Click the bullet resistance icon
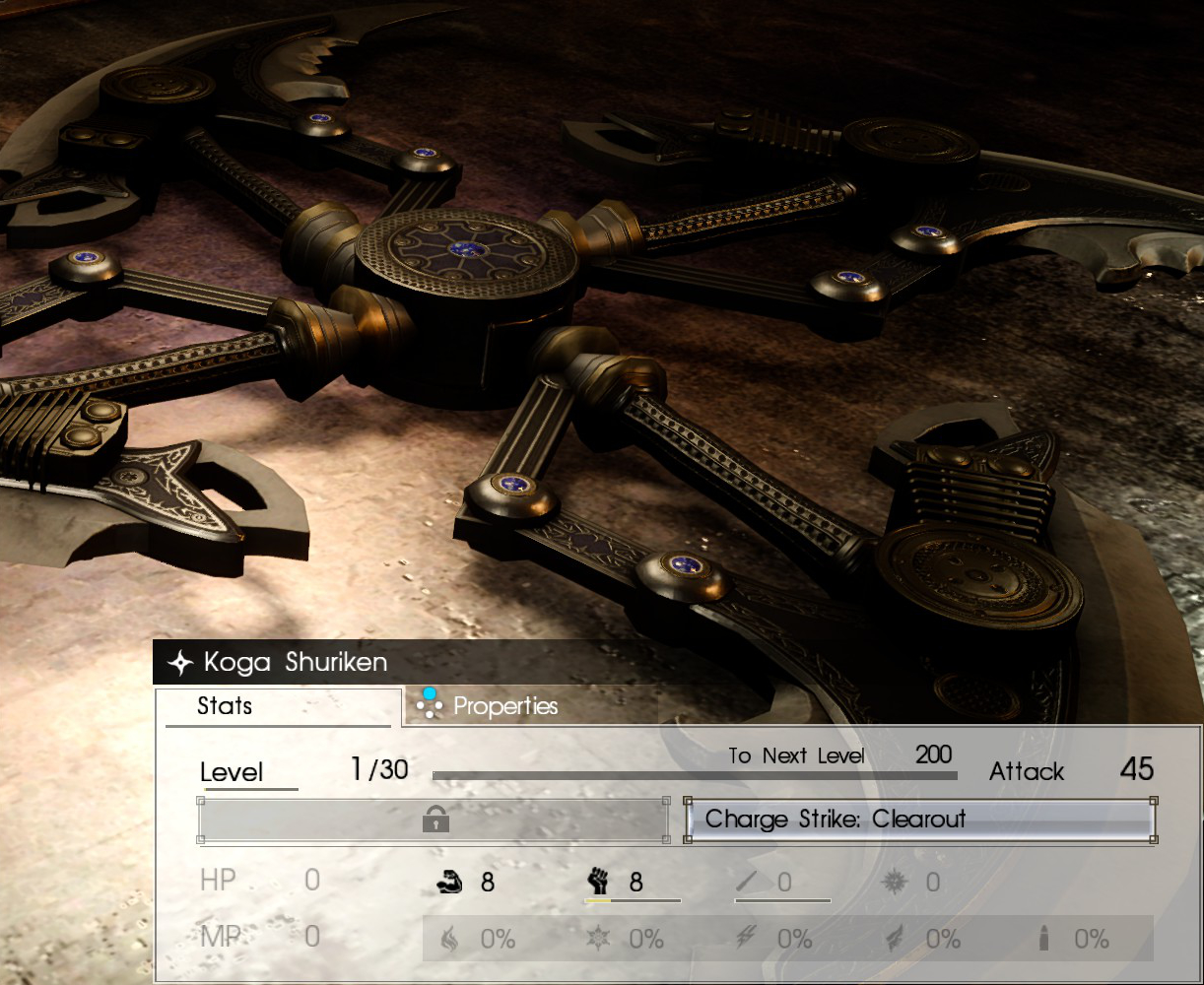 [1044, 939]
